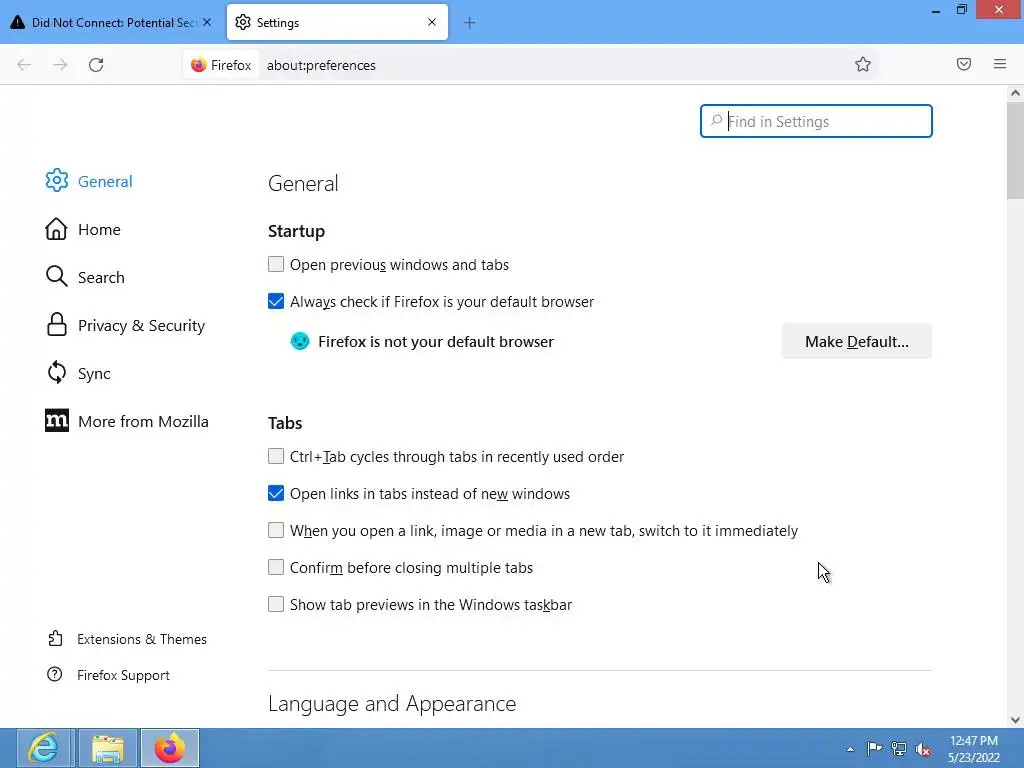1024x768 pixels.
Task: Open the Action Center flag icon
Action: (x=874, y=748)
